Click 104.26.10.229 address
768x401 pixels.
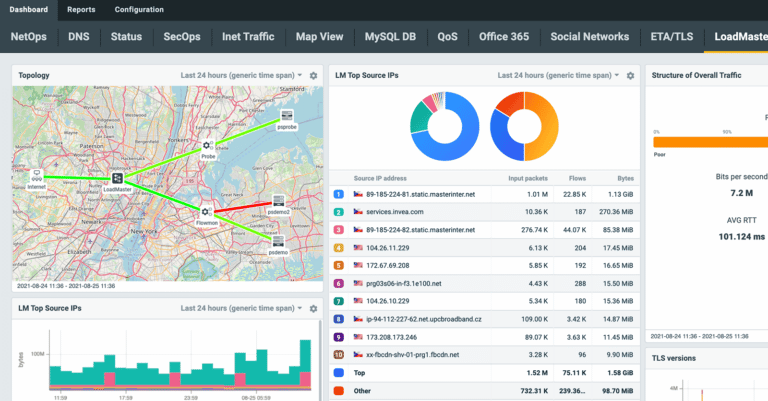pos(388,301)
